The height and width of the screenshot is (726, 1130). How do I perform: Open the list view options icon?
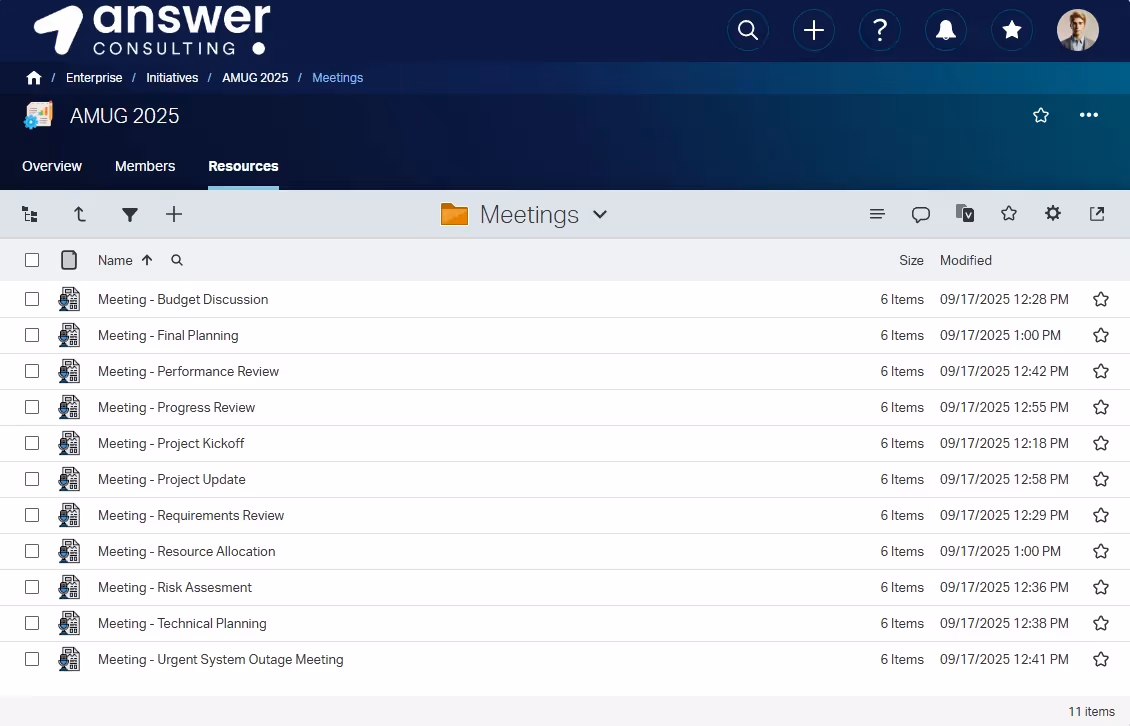877,214
